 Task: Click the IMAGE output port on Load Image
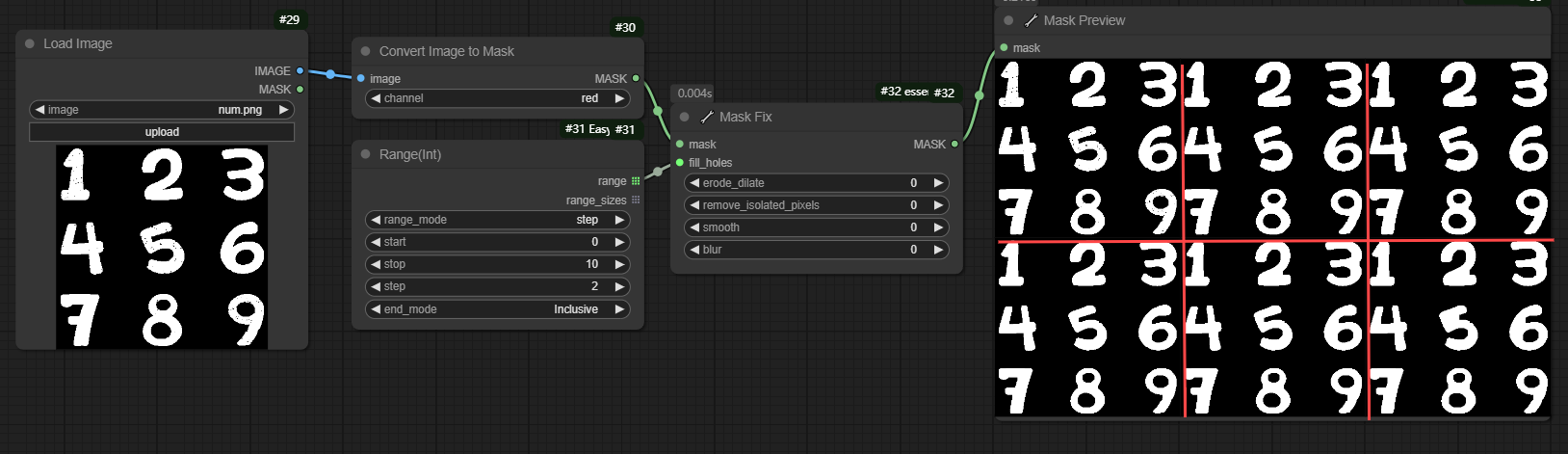coord(301,70)
